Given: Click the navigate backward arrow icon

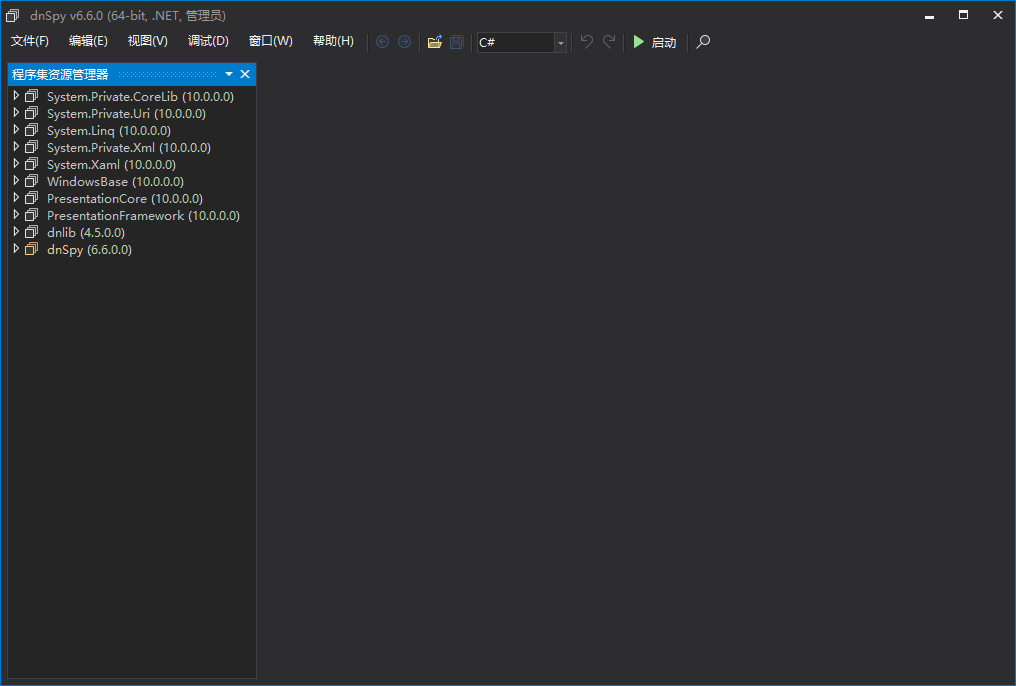Looking at the screenshot, I should point(382,42).
